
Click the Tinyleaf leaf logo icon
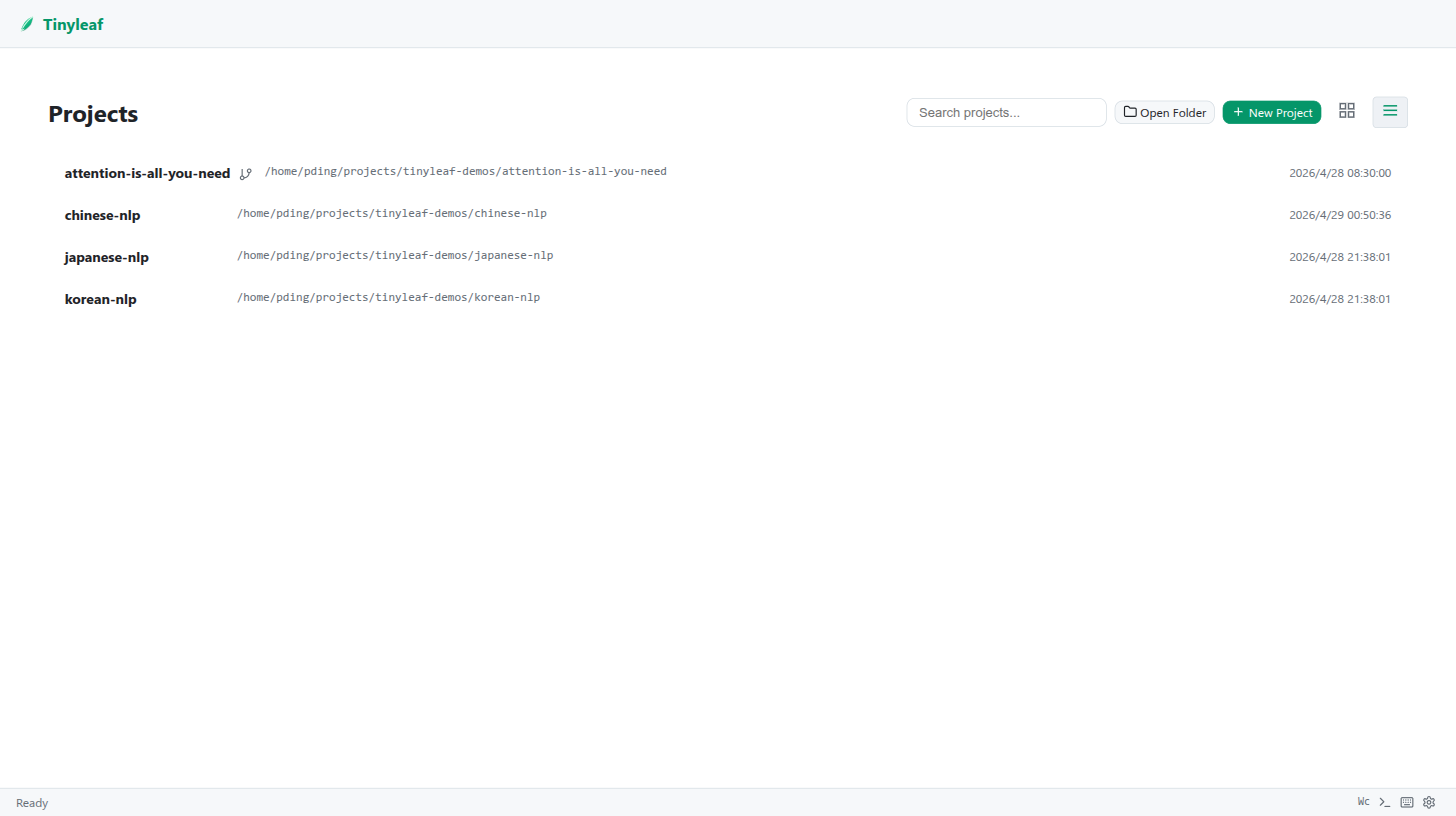tap(27, 24)
